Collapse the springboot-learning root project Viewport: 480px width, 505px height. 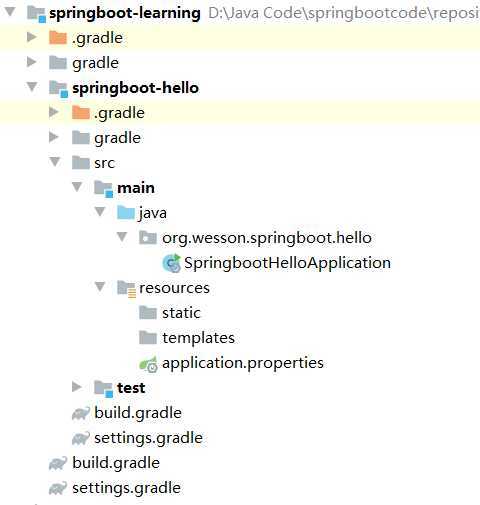(x=10, y=12)
